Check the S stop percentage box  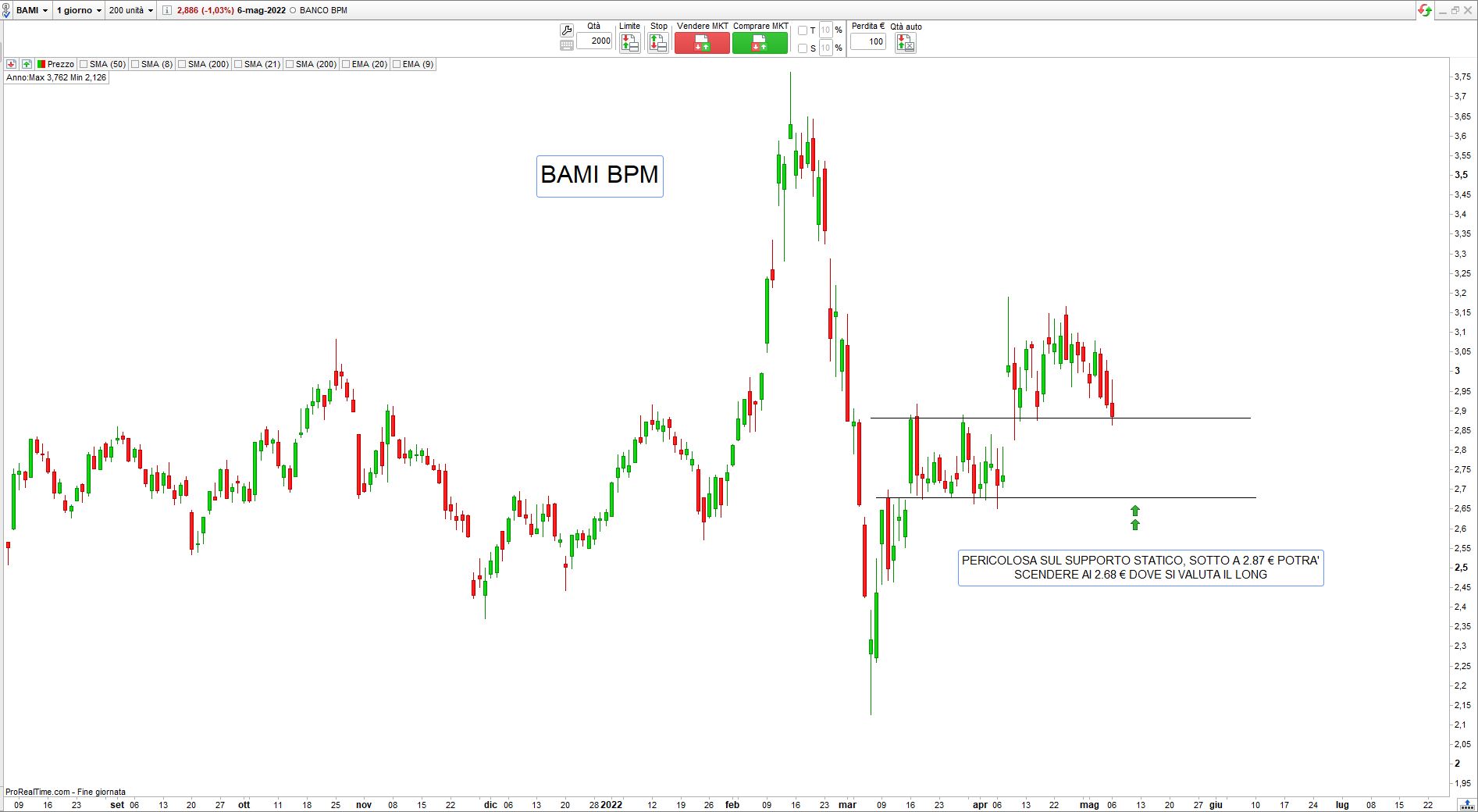(803, 48)
